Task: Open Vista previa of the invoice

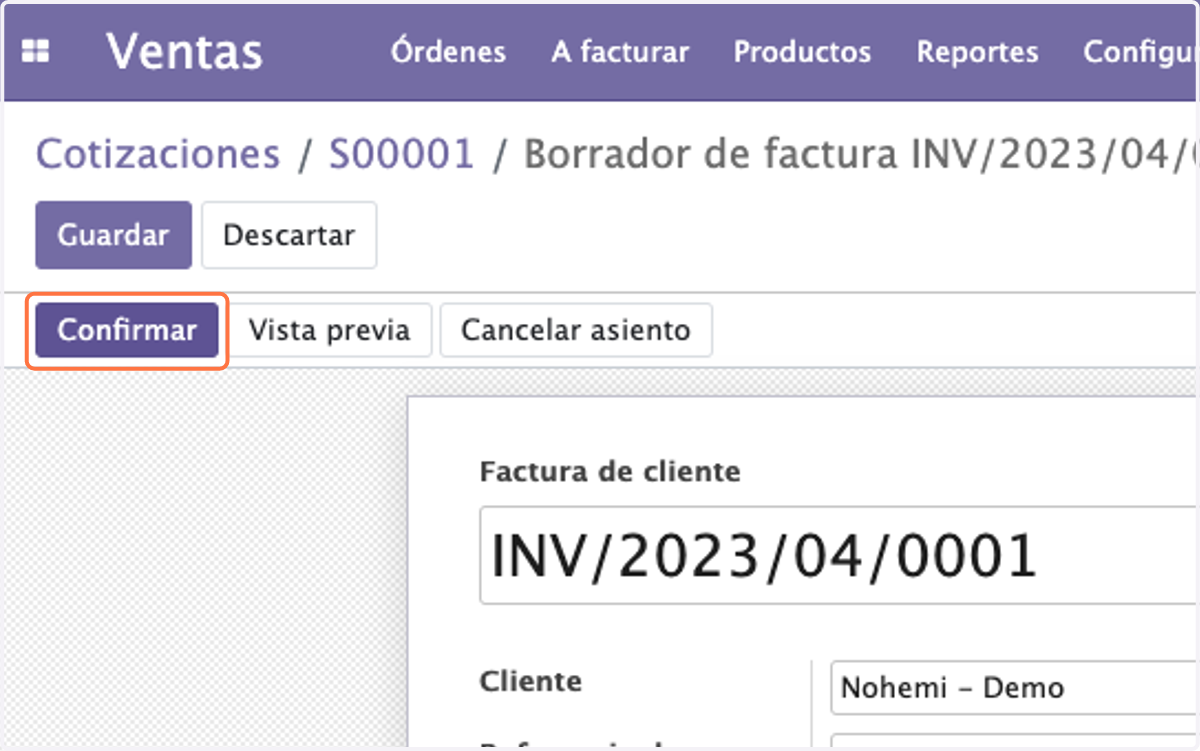Action: coord(329,330)
